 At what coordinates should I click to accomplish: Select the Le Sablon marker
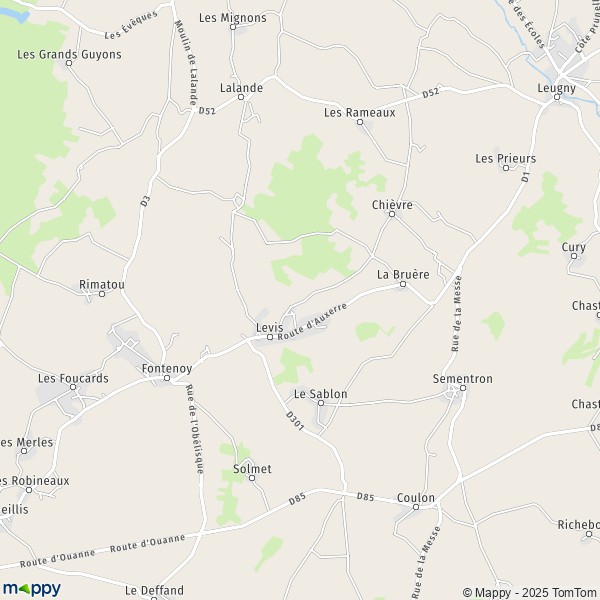(x=321, y=403)
